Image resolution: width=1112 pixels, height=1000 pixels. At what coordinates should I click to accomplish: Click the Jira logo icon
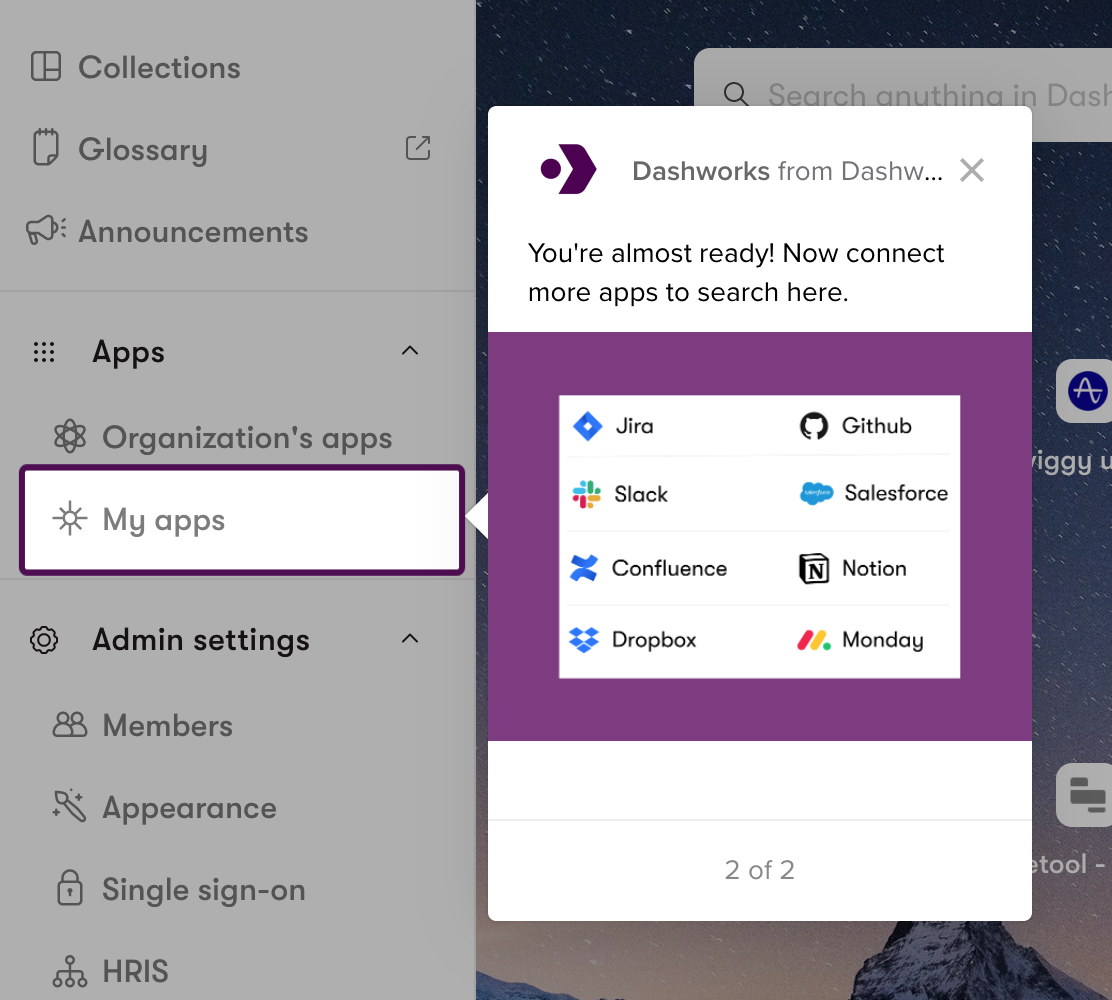click(588, 426)
